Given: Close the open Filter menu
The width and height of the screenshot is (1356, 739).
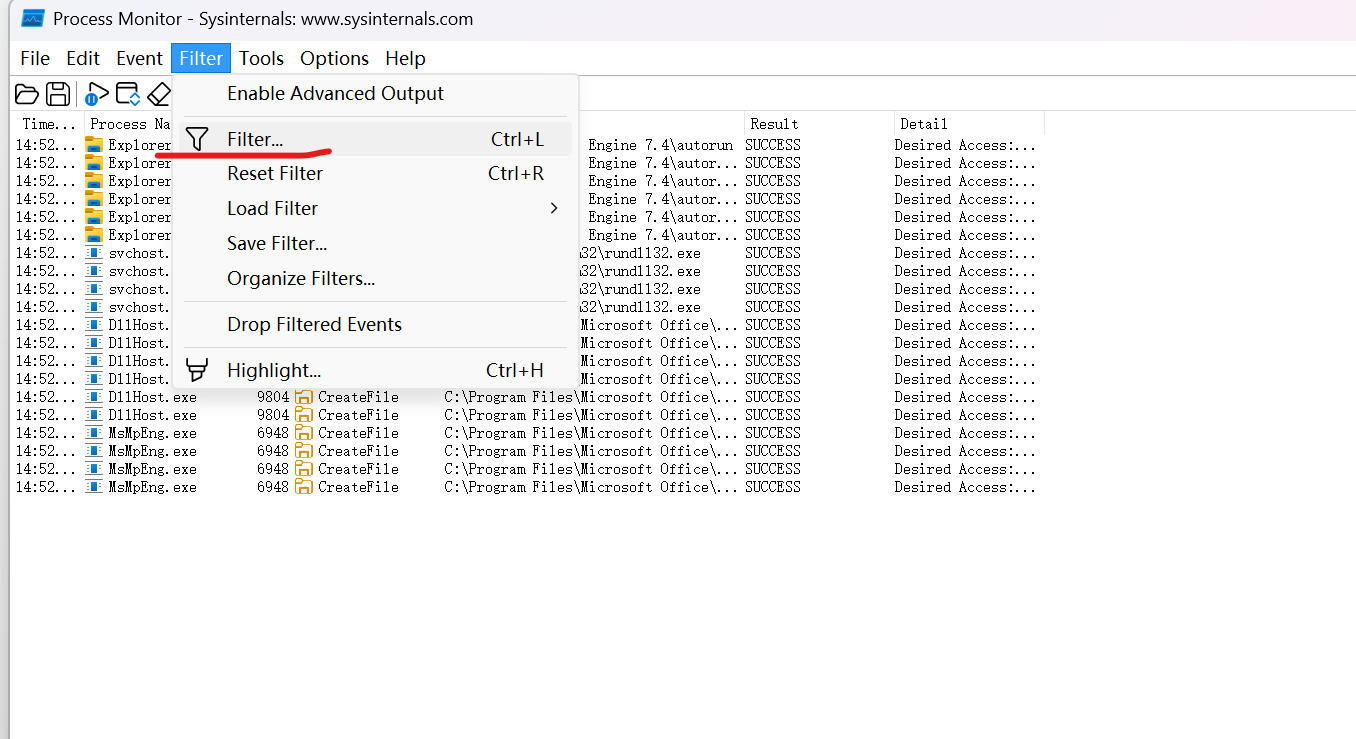Looking at the screenshot, I should click(201, 58).
